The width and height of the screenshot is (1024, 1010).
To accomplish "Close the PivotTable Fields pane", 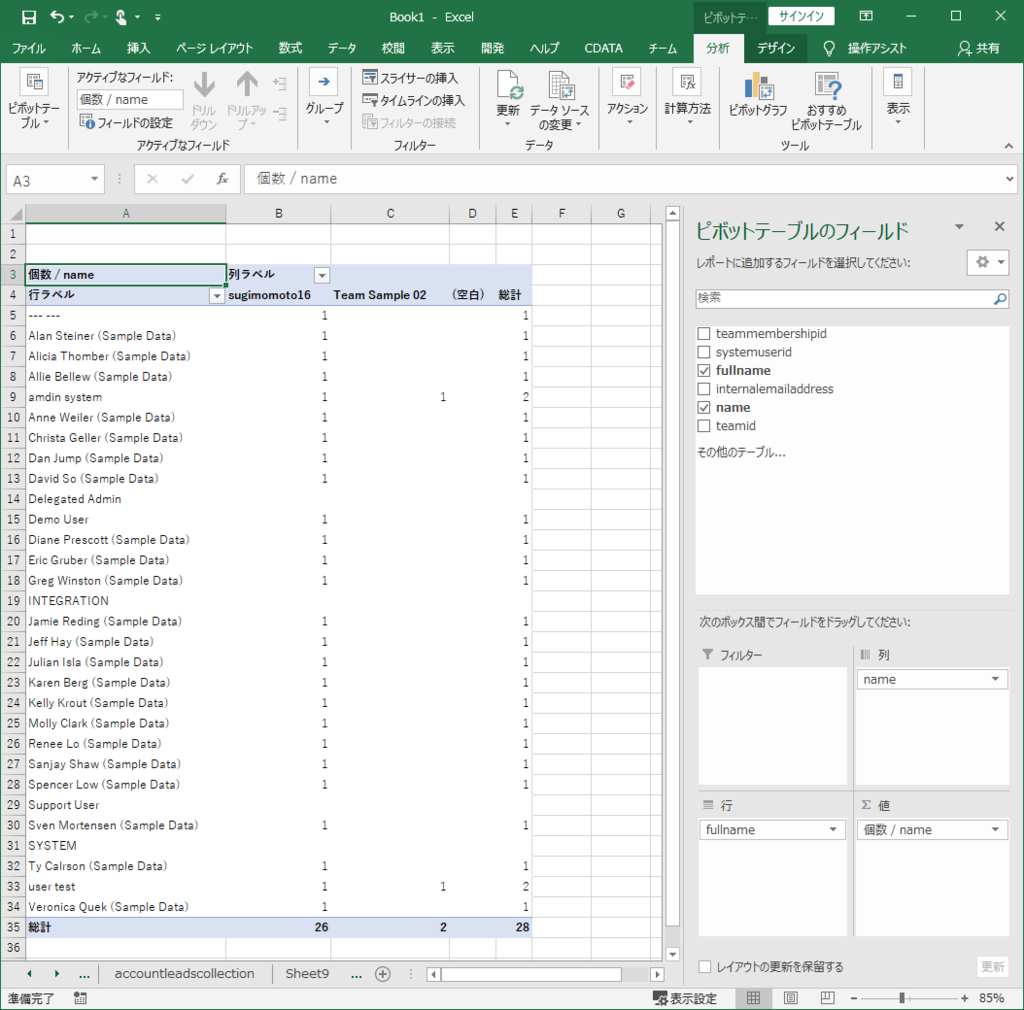I will click(999, 227).
